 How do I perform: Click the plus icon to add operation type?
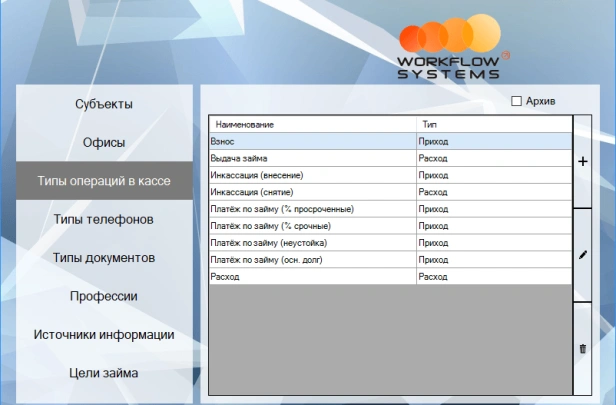pyautogui.click(x=583, y=161)
